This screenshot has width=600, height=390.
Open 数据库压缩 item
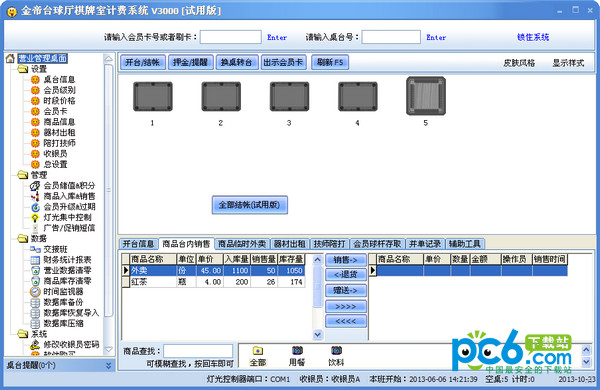click(x=63, y=323)
